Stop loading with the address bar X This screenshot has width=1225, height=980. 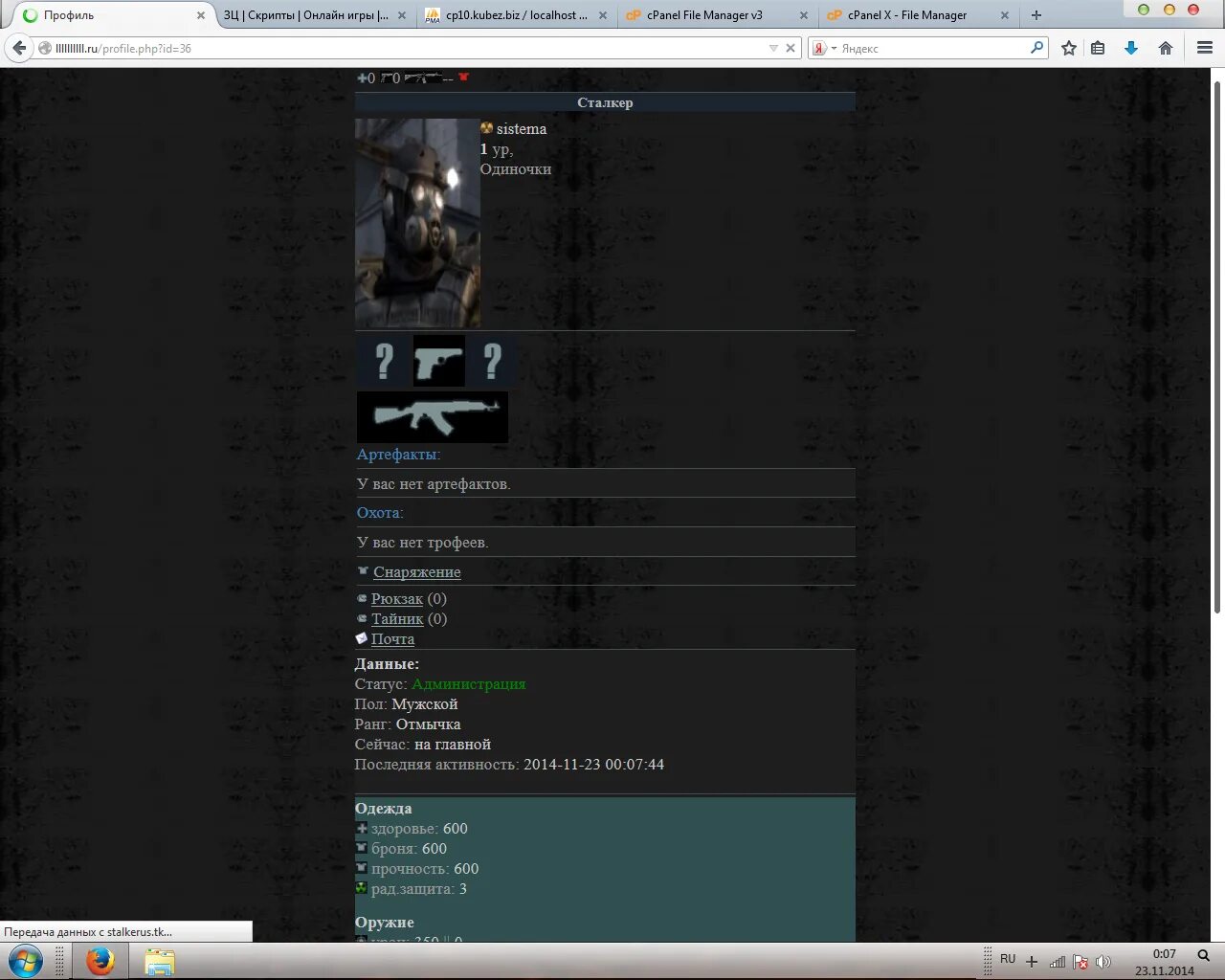point(791,48)
